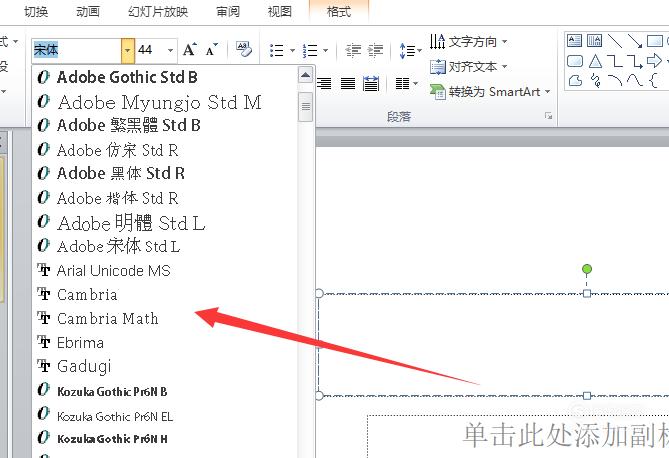669x458 pixels.
Task: Select the Curve shape tool
Action: click(x=634, y=80)
